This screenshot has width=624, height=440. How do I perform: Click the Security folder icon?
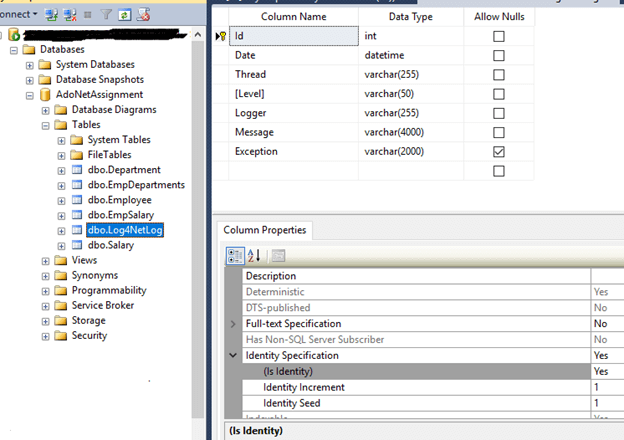point(60,336)
